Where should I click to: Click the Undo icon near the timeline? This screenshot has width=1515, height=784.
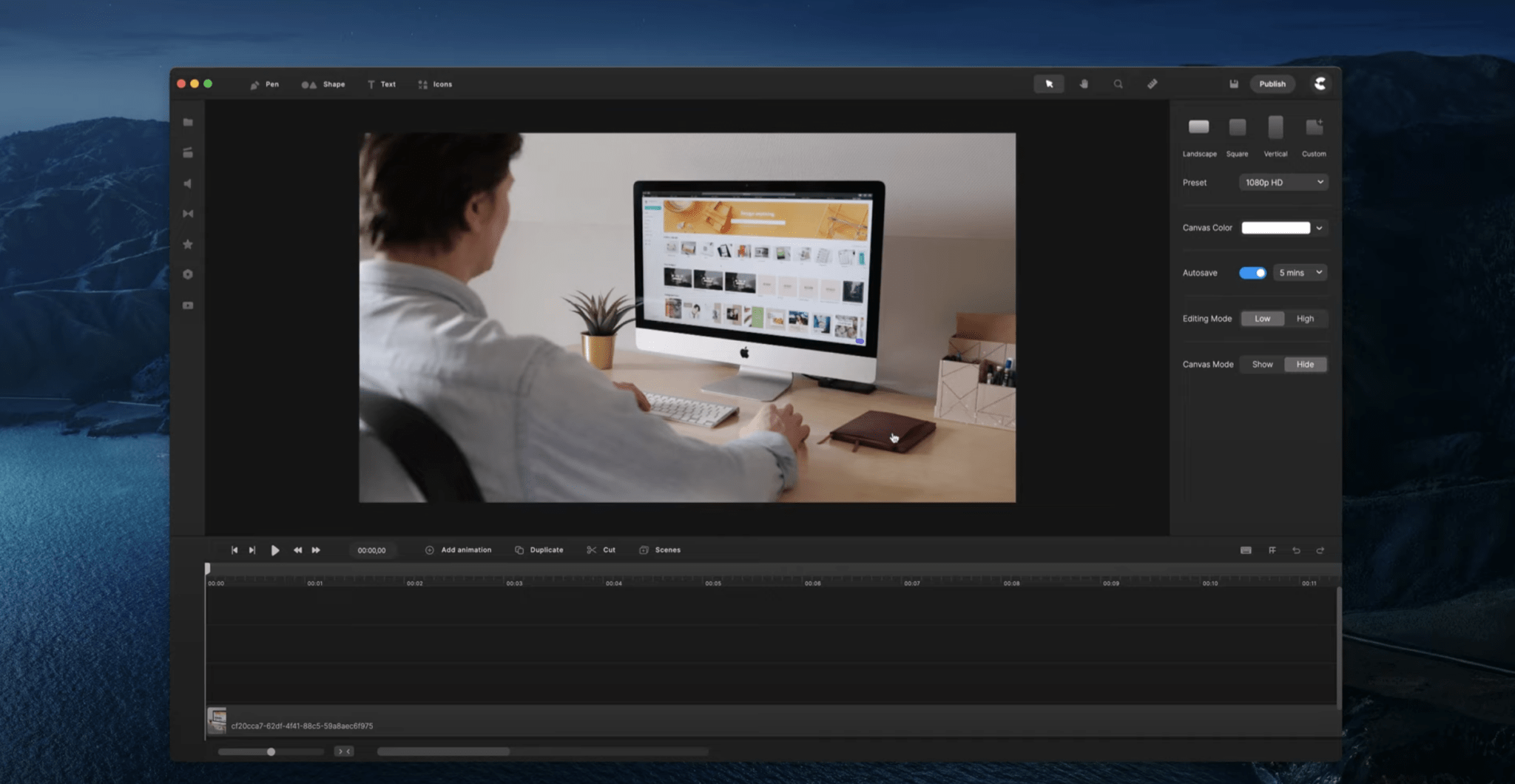pos(1296,550)
